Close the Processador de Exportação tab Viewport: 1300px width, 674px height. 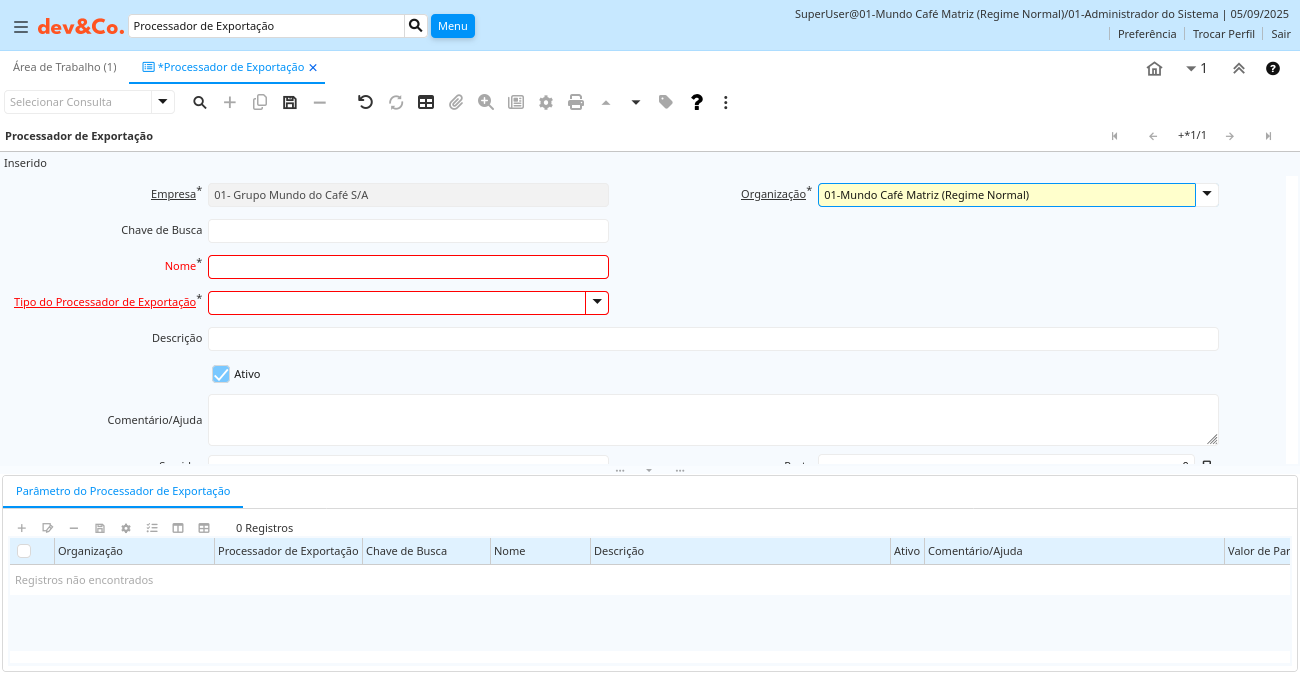[313, 68]
